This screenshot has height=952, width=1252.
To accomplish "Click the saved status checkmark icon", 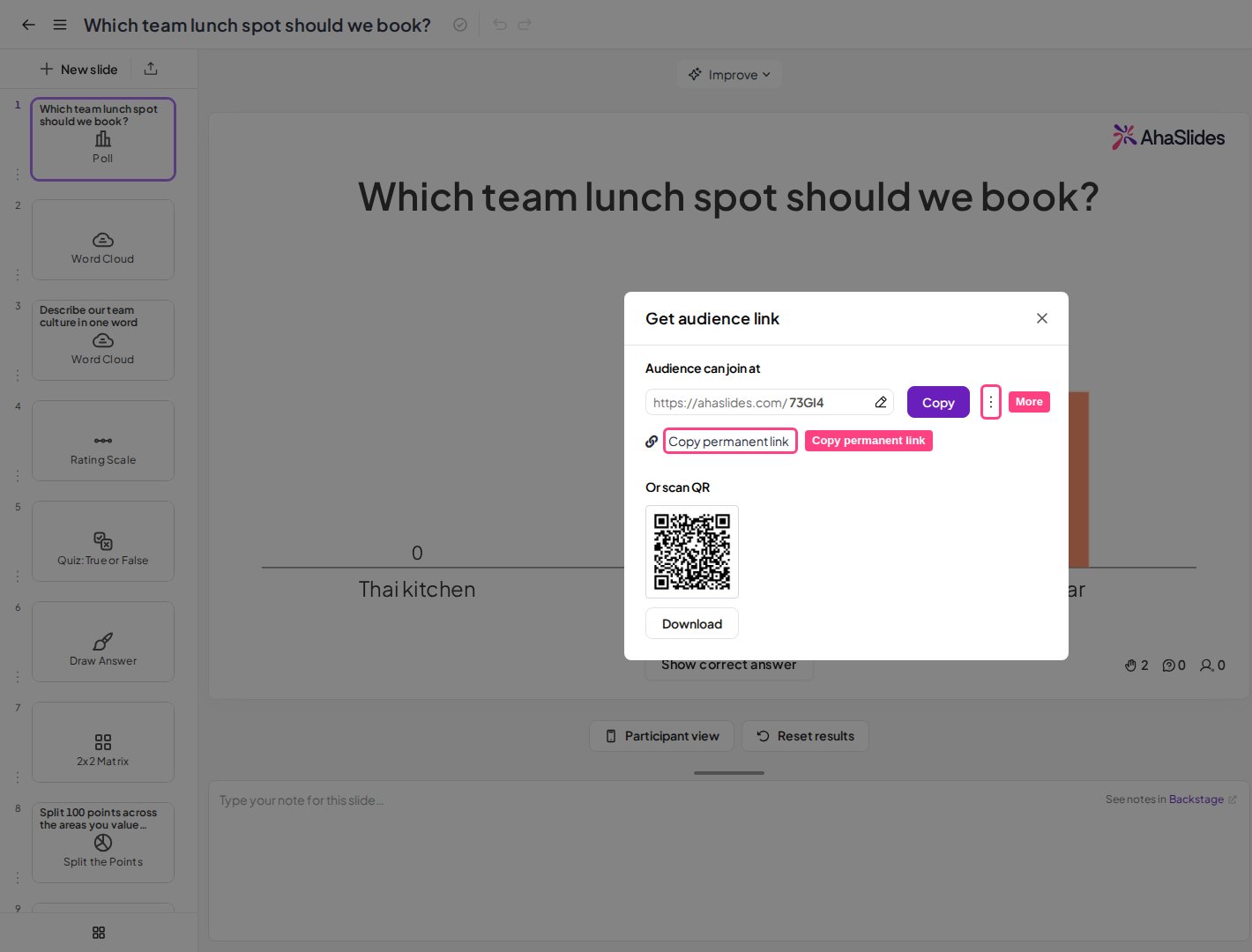I will (x=460, y=25).
